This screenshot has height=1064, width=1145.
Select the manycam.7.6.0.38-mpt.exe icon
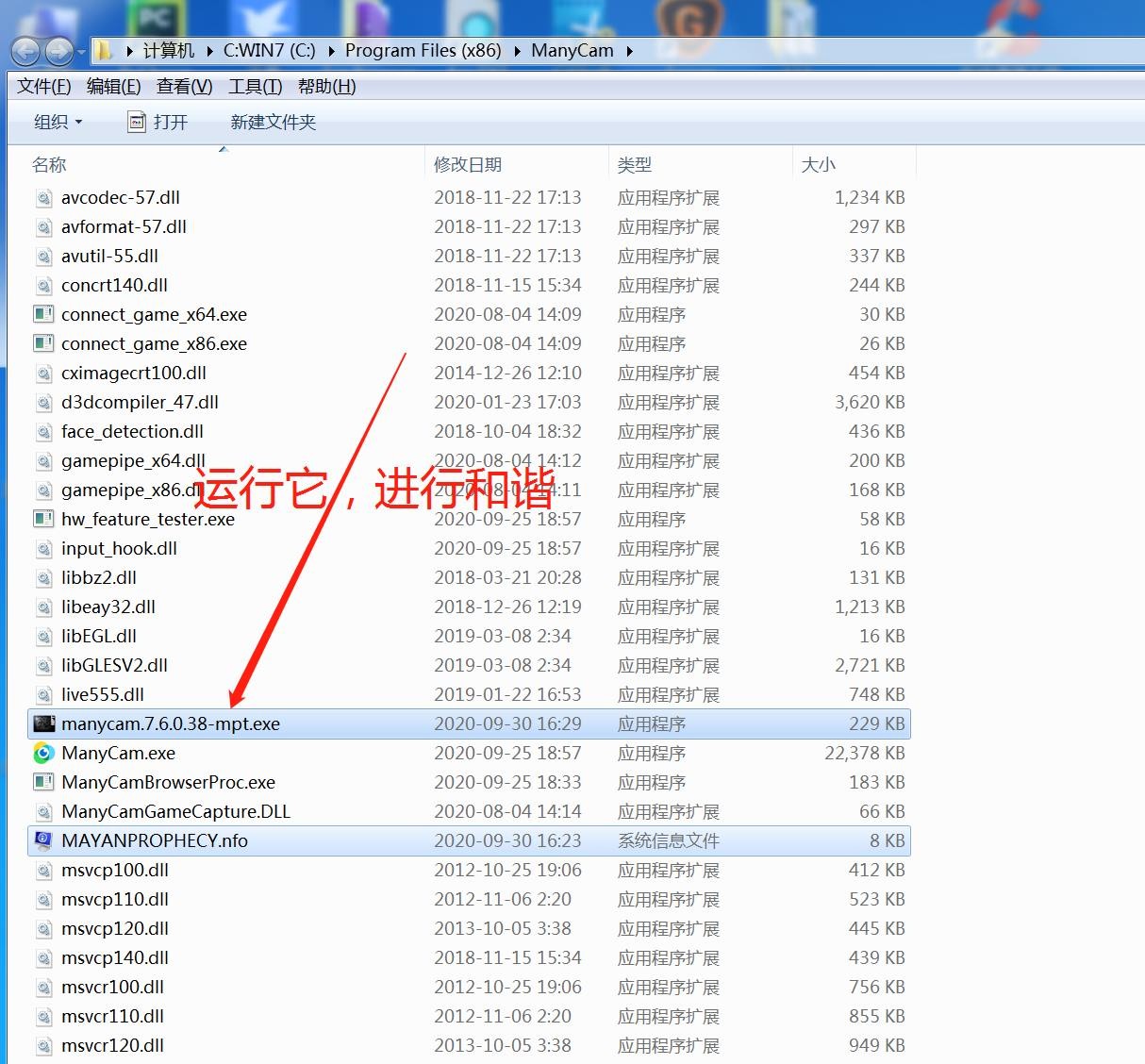point(43,724)
